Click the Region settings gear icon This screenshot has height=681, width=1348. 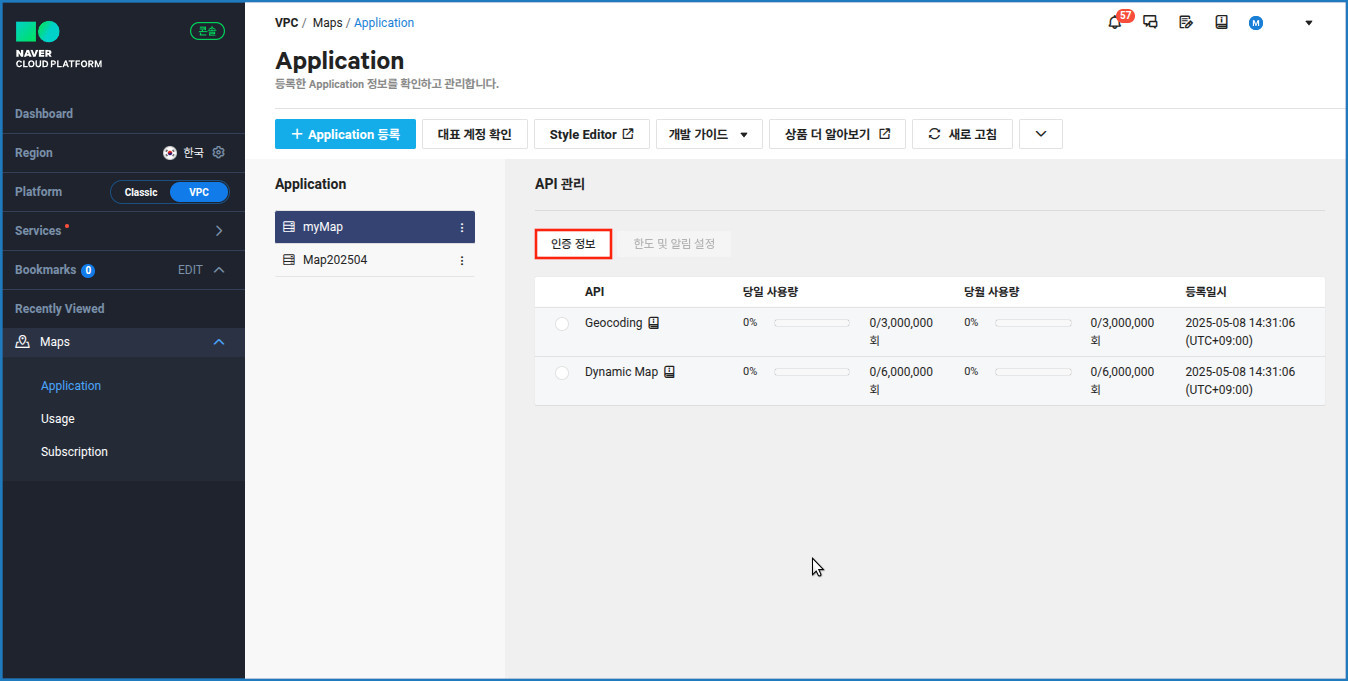point(219,153)
